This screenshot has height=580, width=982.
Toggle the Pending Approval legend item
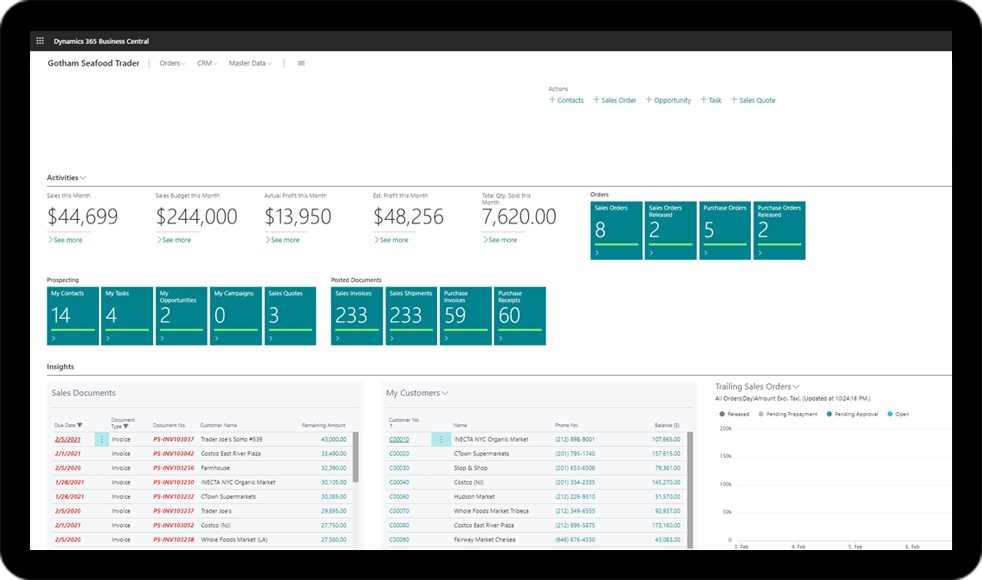pos(852,413)
